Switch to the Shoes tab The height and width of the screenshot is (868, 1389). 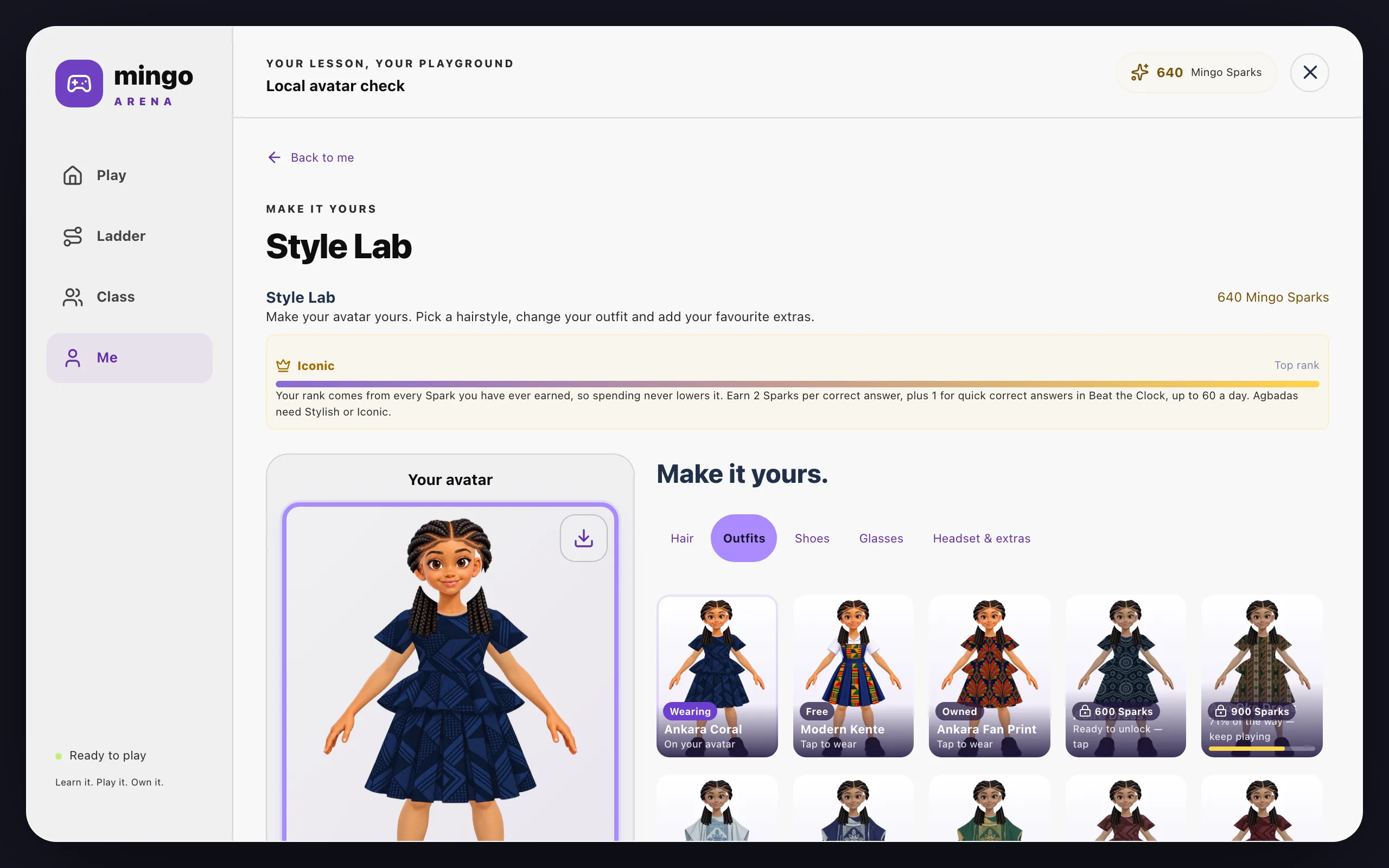812,538
